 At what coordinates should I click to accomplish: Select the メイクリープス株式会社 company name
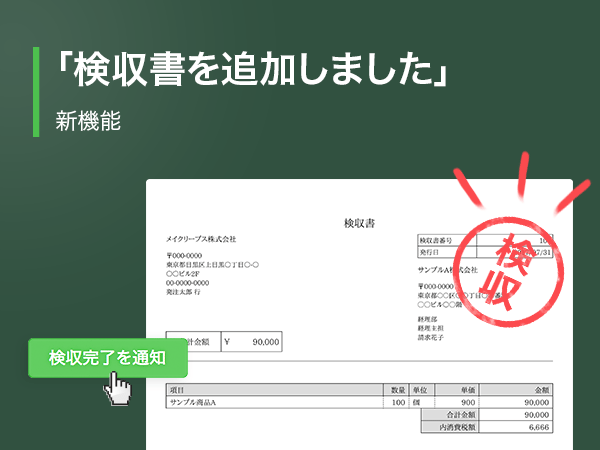(201, 239)
